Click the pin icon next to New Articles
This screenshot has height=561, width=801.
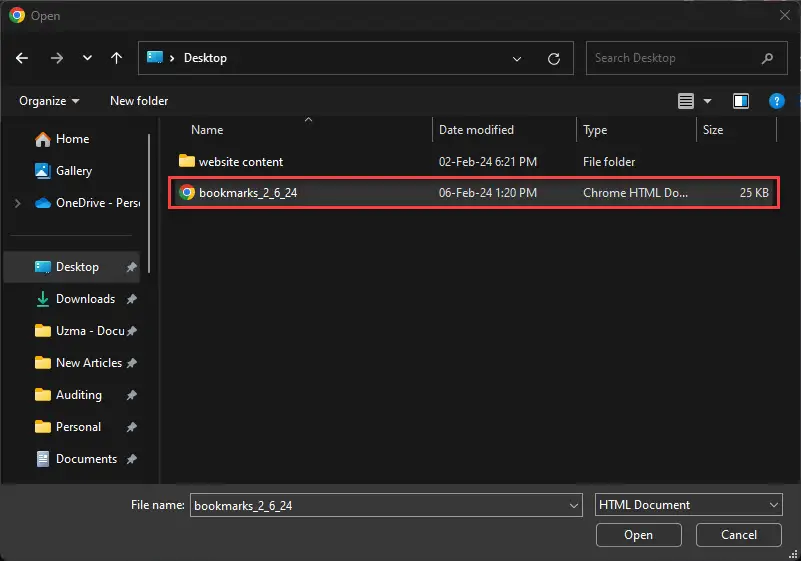132,363
